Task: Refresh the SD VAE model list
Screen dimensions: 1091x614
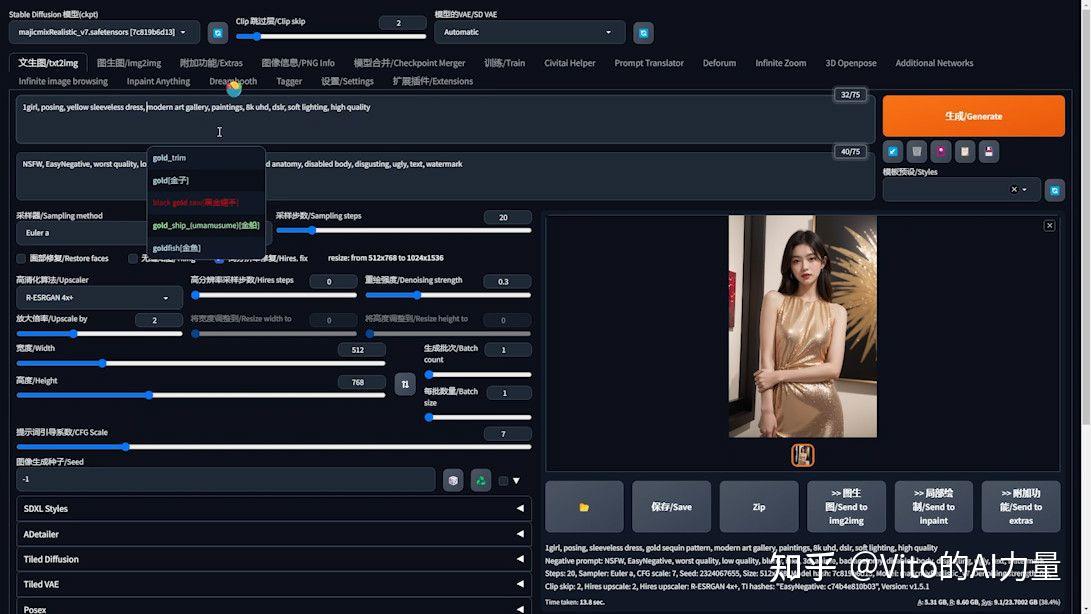Action: (x=644, y=33)
